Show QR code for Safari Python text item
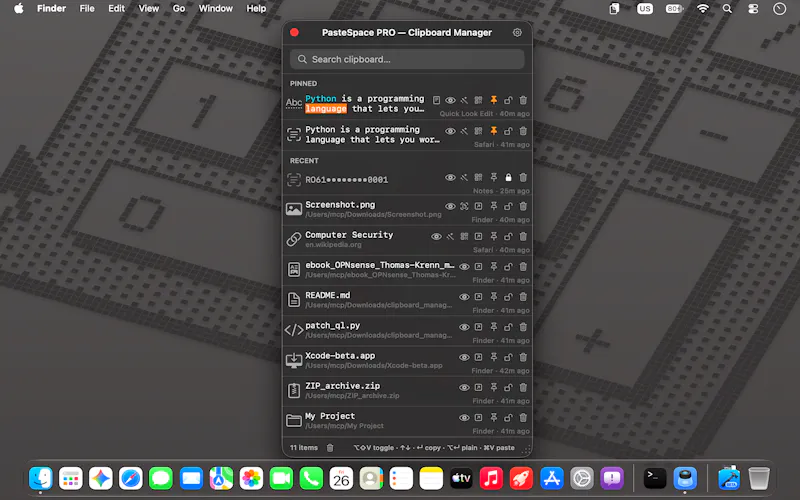800x500 pixels. 478,131
